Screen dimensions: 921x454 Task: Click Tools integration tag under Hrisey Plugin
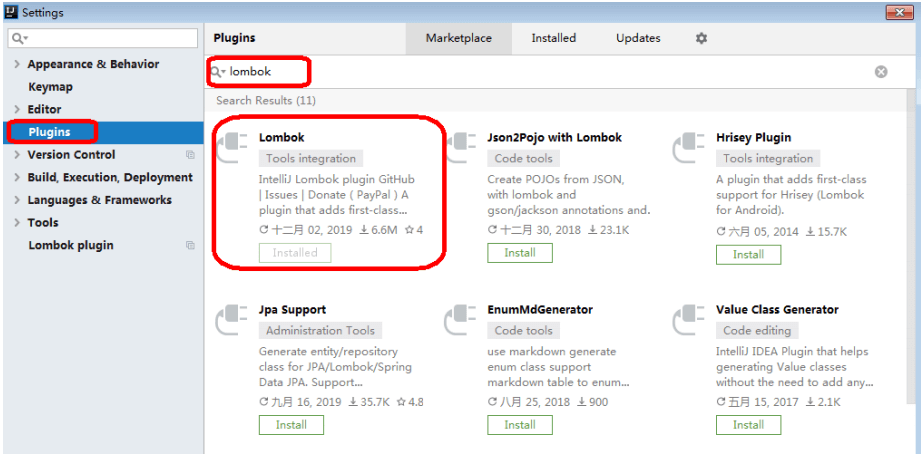coord(768,159)
